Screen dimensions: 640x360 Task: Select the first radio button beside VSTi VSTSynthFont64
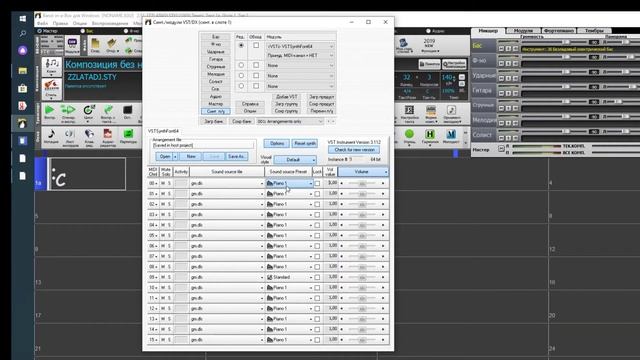pos(241,45)
